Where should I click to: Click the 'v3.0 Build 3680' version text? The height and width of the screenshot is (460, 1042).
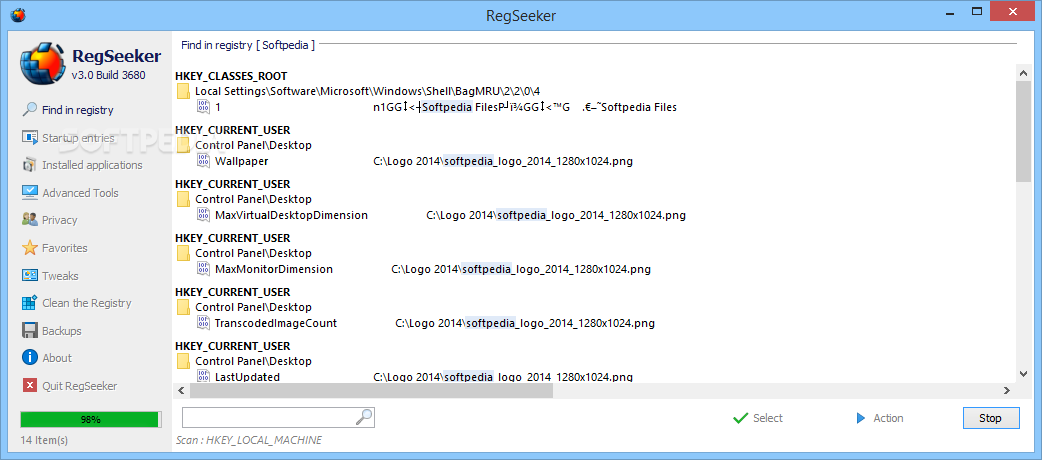pos(108,75)
